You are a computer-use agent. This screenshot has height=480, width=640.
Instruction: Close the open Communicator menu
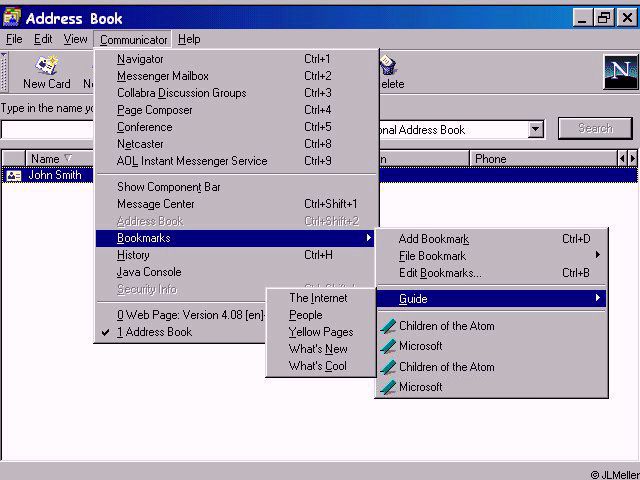coord(133,40)
